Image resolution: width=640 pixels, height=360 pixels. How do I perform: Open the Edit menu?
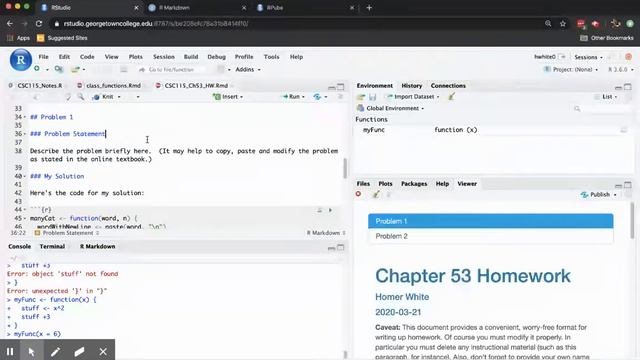64,57
